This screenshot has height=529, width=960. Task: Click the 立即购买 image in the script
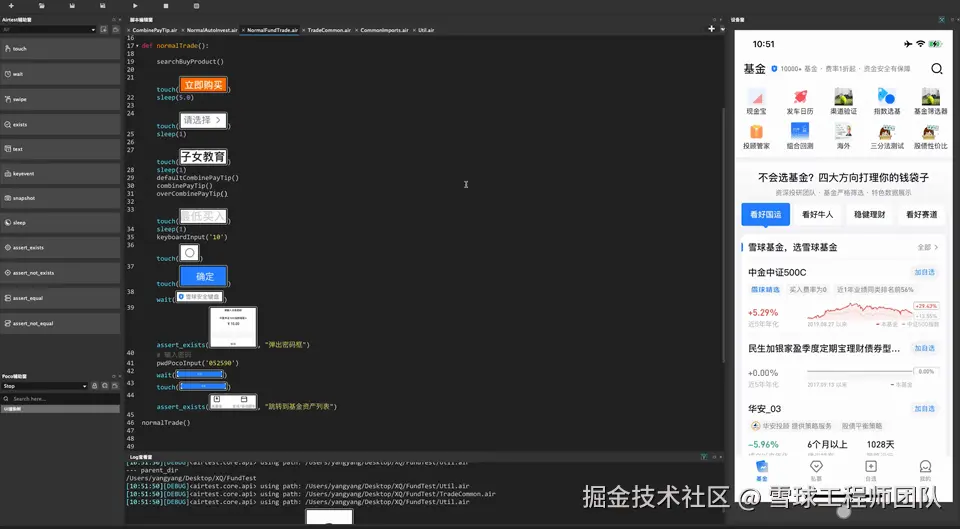pos(203,84)
